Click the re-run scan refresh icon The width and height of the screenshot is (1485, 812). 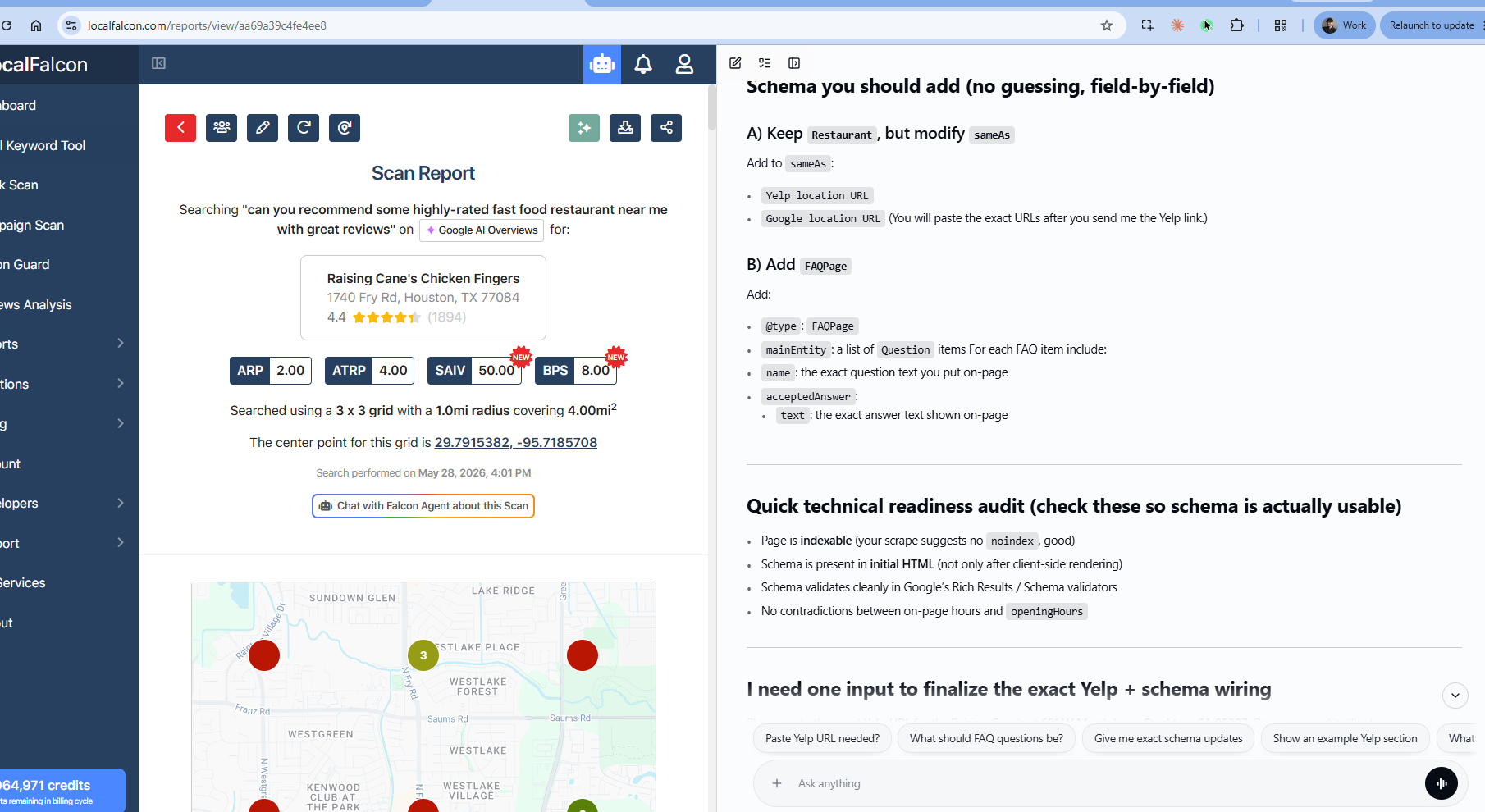304,128
